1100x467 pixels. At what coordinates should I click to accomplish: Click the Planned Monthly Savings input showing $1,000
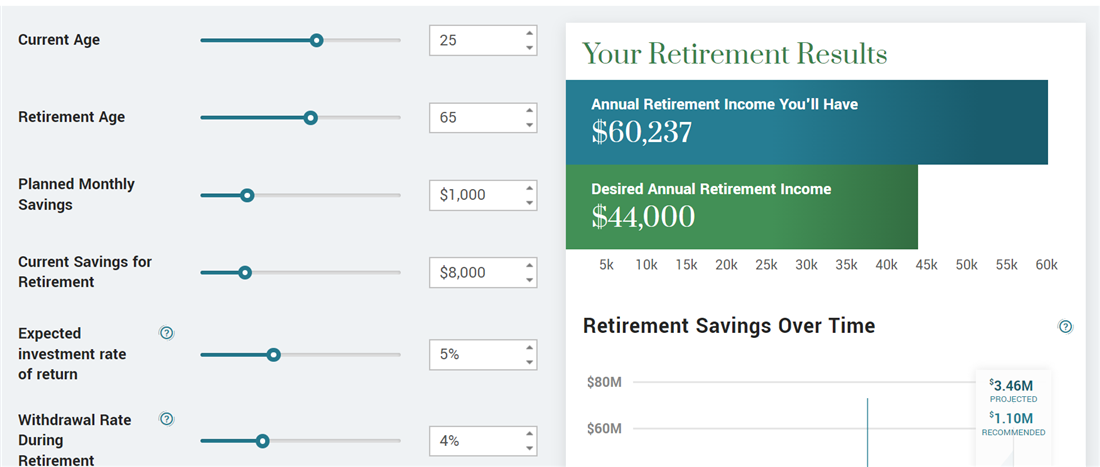click(x=475, y=195)
